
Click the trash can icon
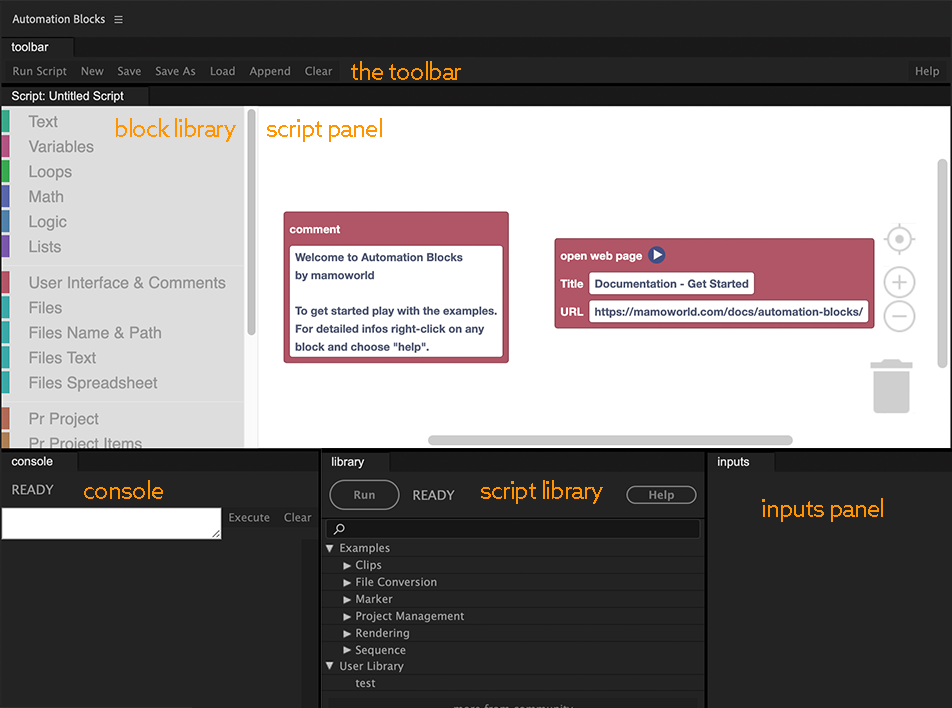[891, 386]
